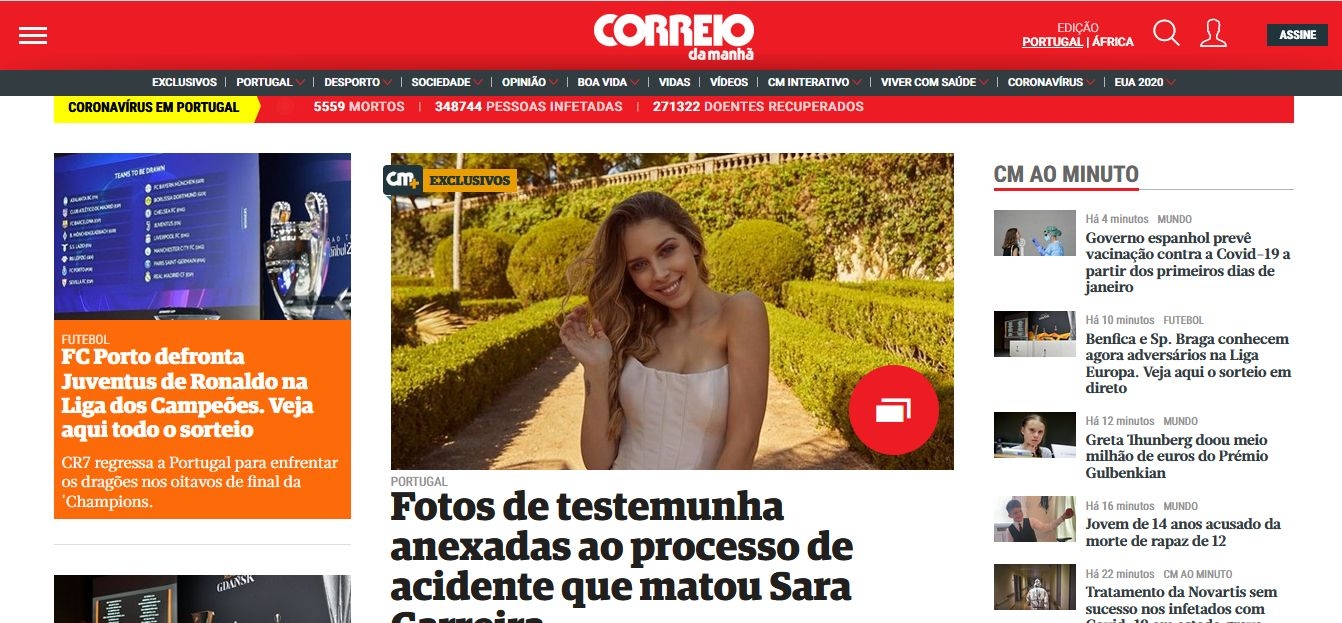Read Governo espanhol vacinação Covid-19 article
Image resolution: width=1342 pixels, height=623 pixels.
point(1188,262)
